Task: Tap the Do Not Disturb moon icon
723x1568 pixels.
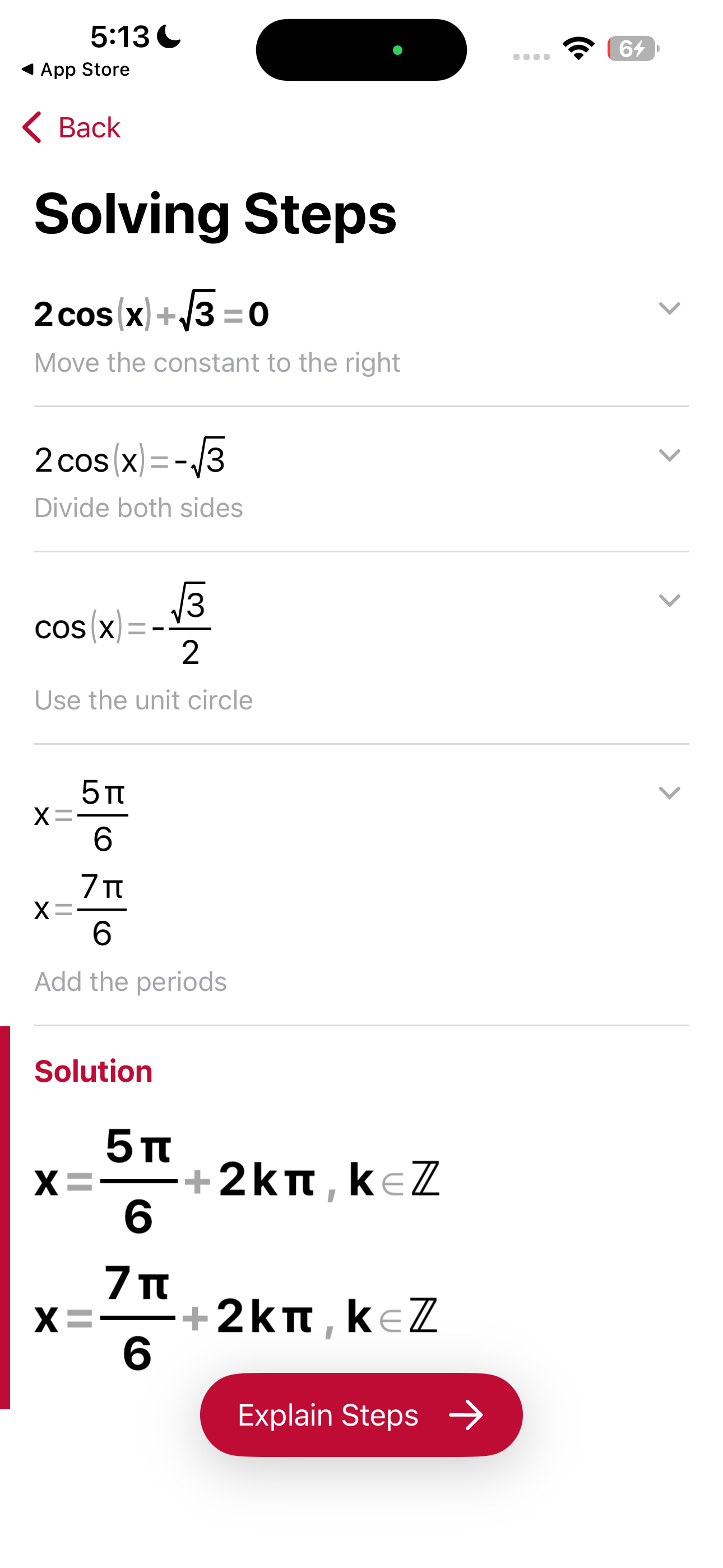Action: pos(169,36)
